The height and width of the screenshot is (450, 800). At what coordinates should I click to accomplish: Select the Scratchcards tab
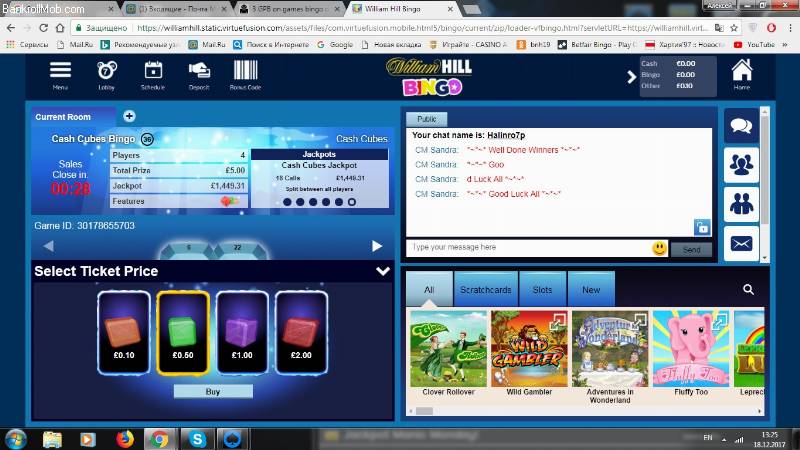pos(486,289)
